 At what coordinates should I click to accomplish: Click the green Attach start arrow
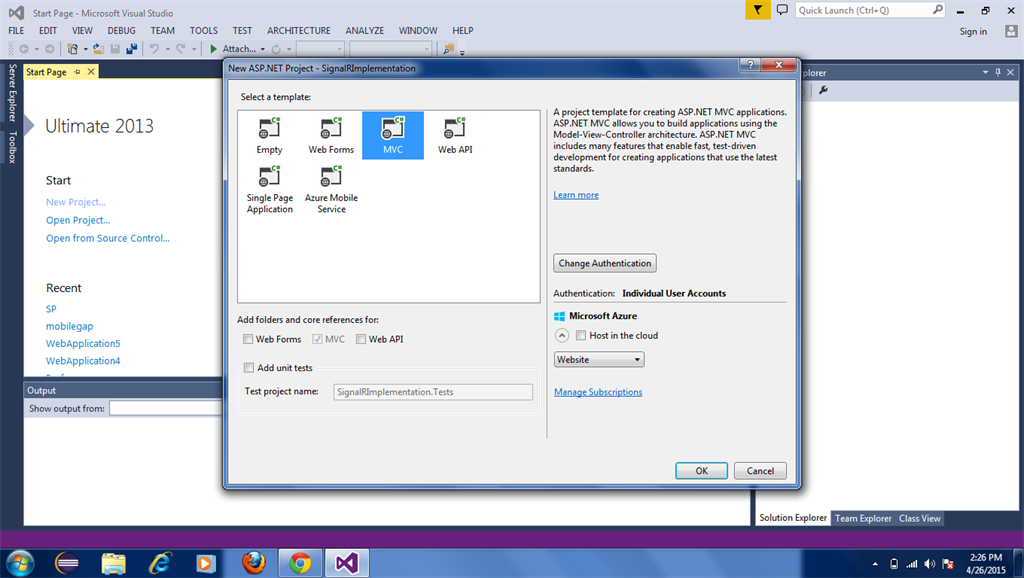pos(213,49)
